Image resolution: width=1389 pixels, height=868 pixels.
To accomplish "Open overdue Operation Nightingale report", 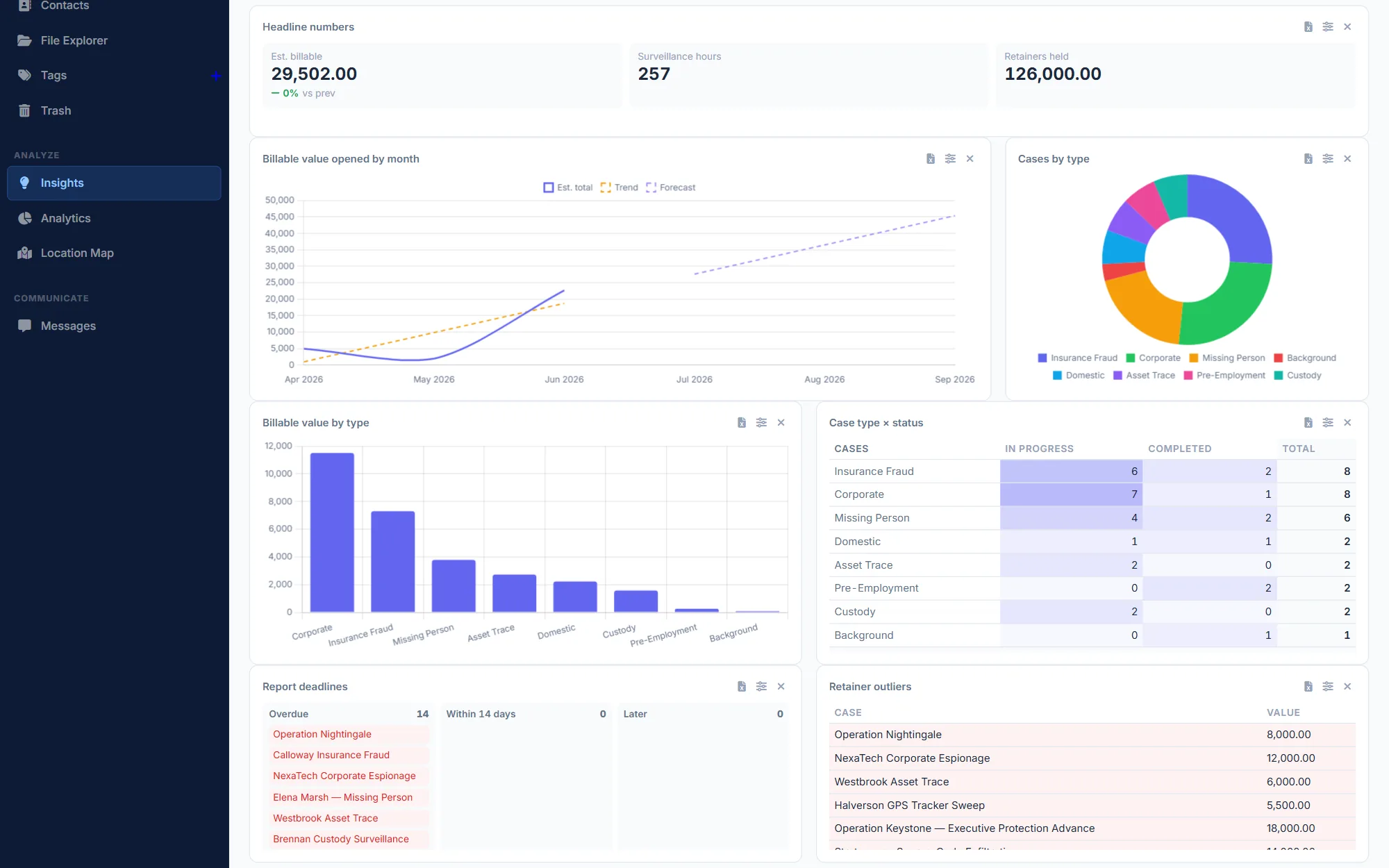I will point(347,734).
